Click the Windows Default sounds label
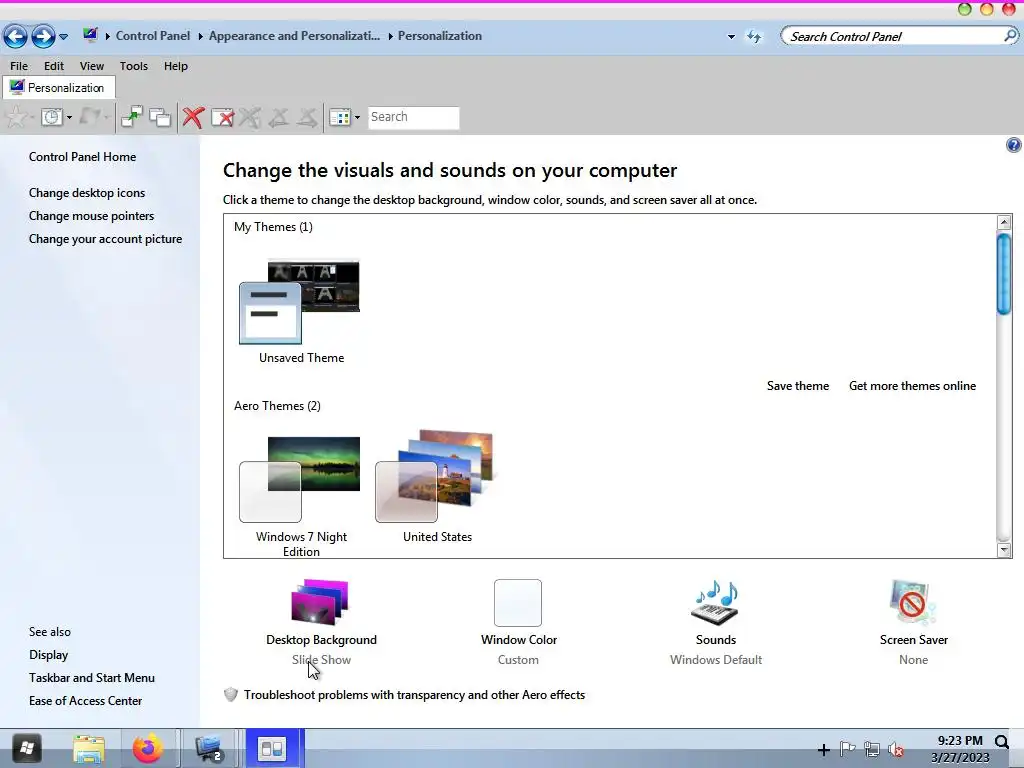 tap(716, 660)
